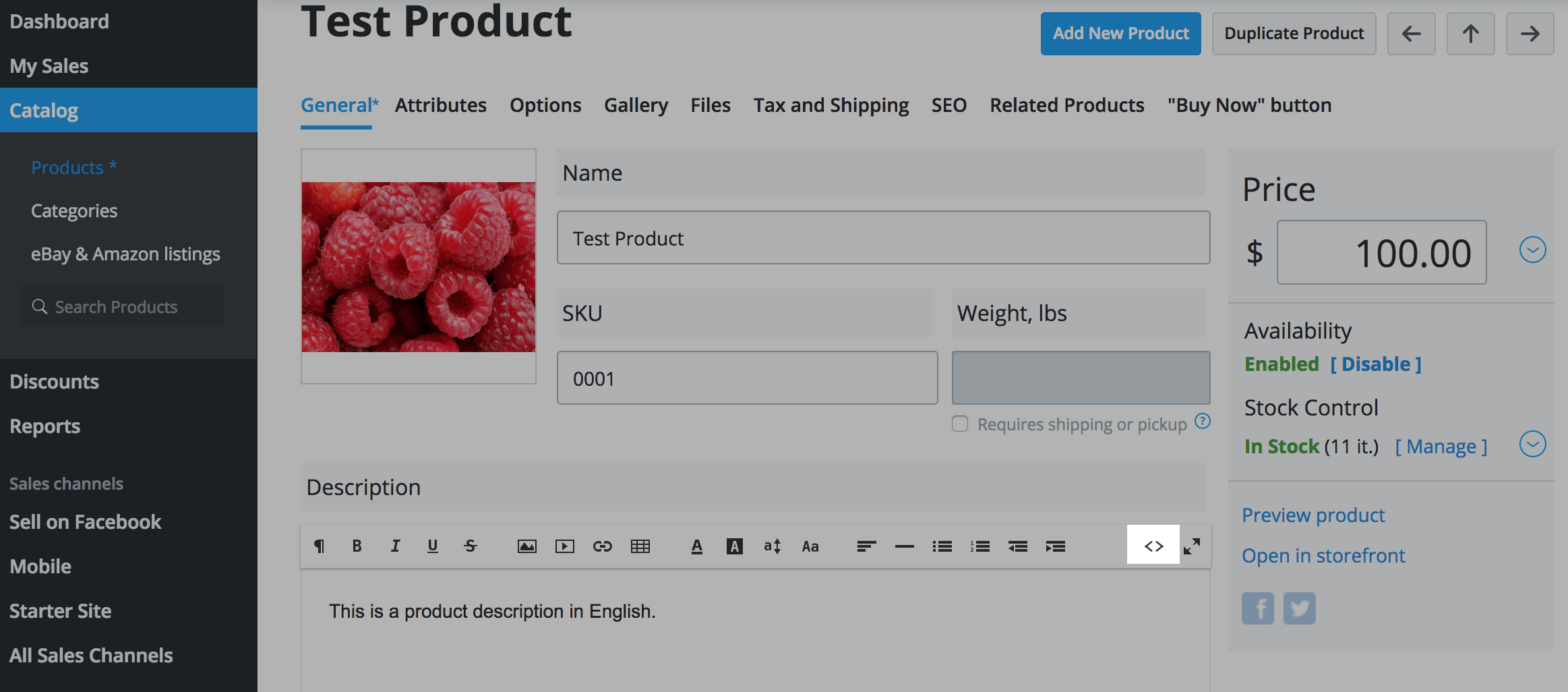
Task: Expand the Price options chevron
Action: (1532, 250)
